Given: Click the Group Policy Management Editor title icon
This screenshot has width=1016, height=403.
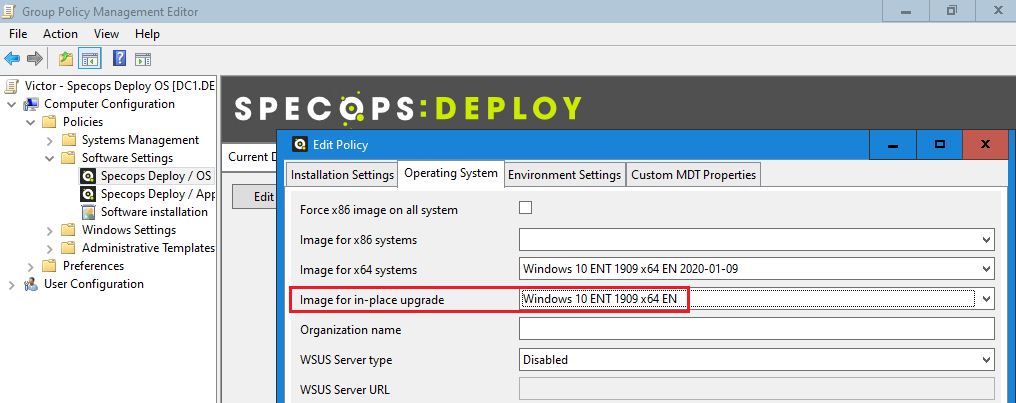Looking at the screenshot, I should click(10, 12).
